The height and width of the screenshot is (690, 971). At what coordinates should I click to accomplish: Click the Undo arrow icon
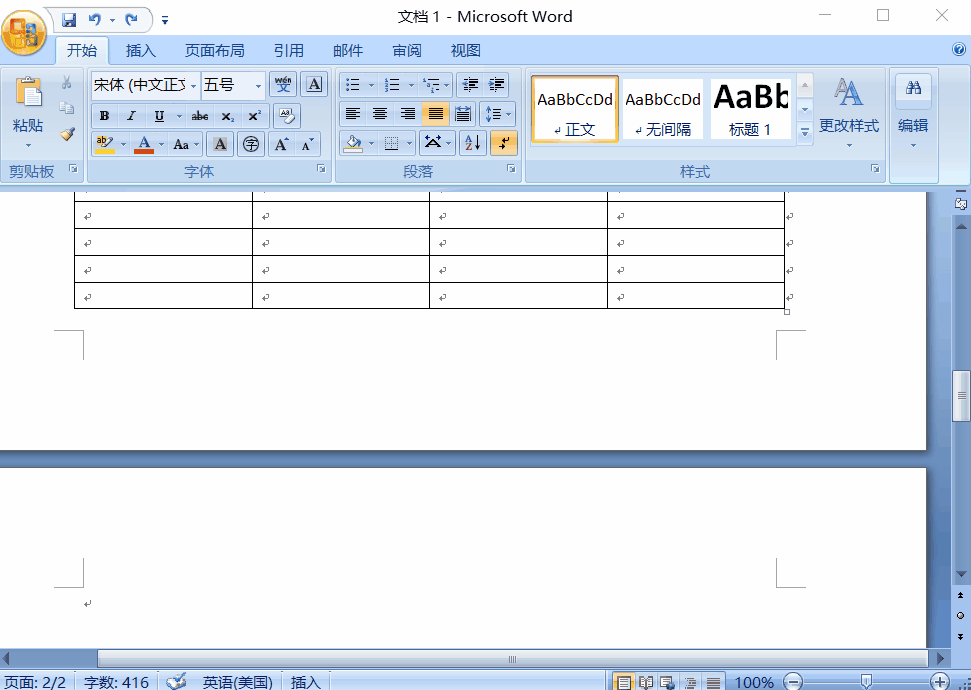coord(95,19)
